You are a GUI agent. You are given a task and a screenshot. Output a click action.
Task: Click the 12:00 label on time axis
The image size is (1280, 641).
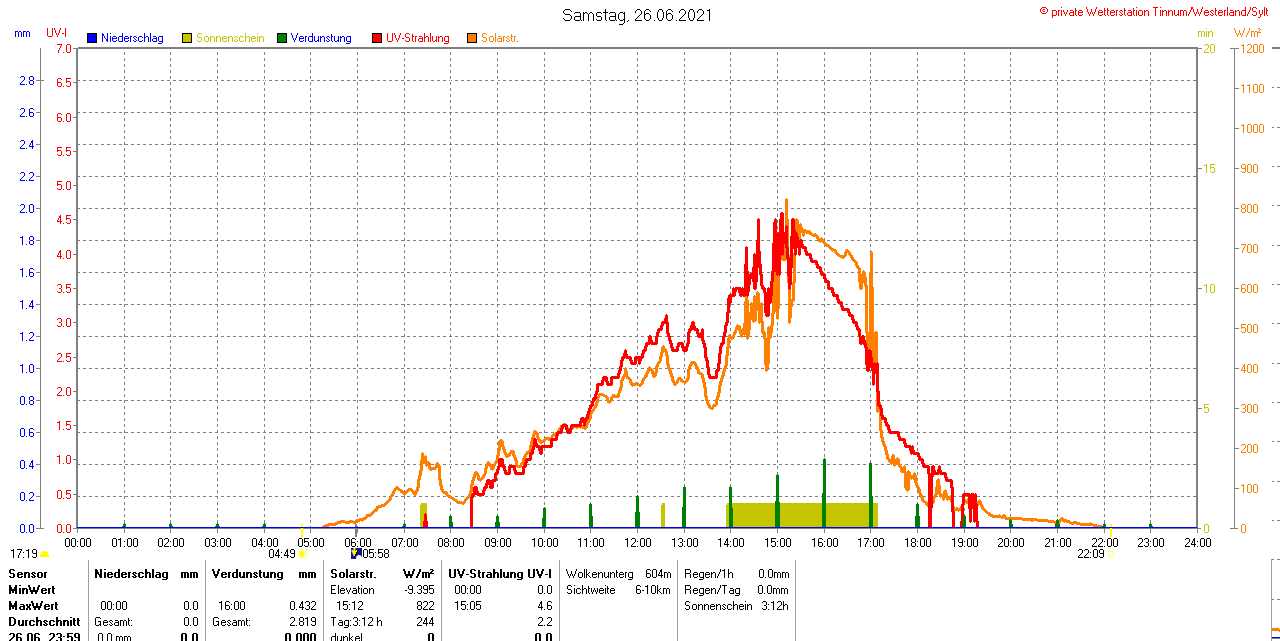tap(637, 542)
